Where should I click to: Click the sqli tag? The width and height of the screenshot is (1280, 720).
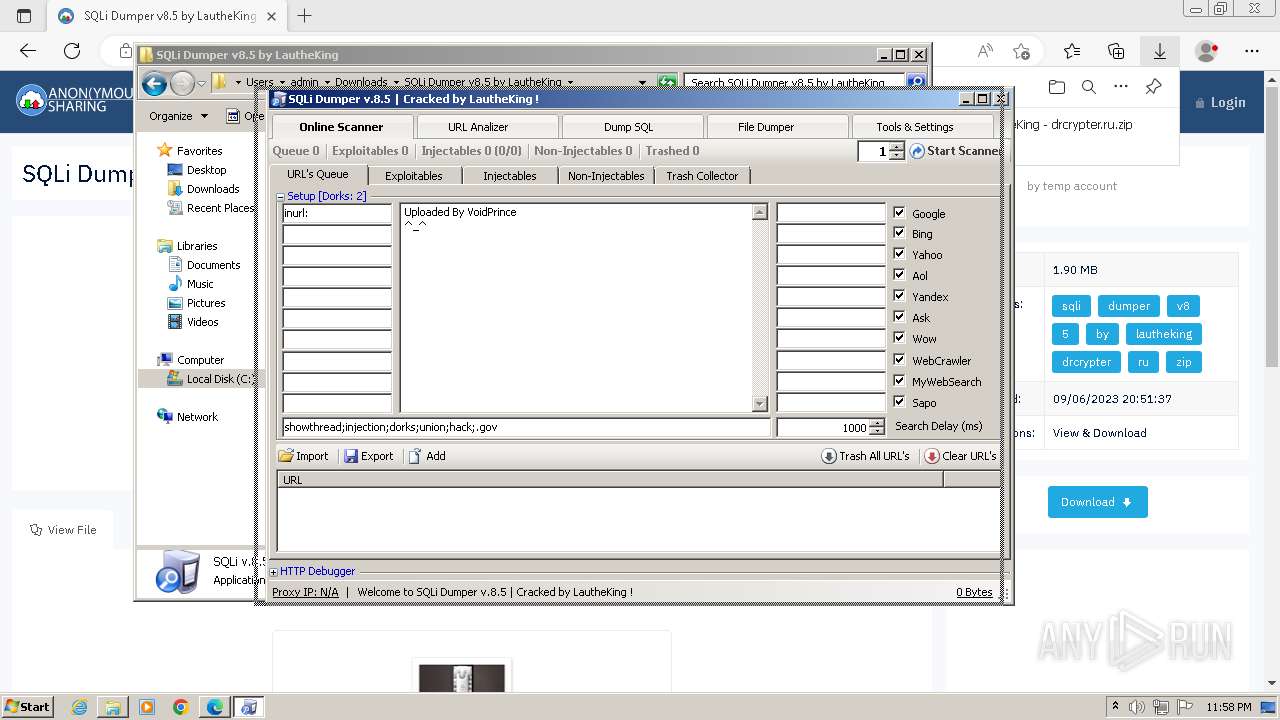pos(1071,306)
